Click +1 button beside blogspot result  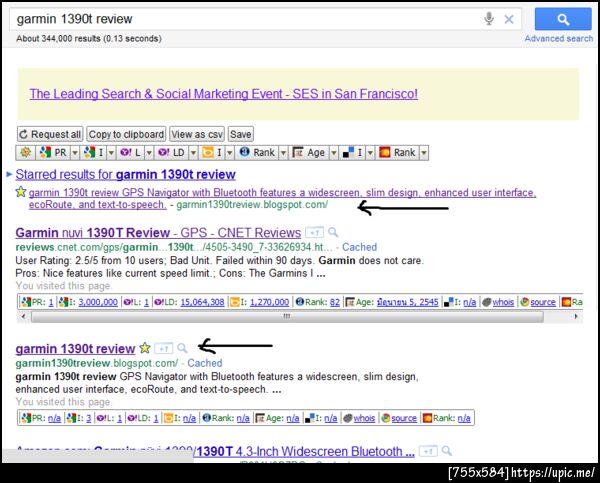163,348
